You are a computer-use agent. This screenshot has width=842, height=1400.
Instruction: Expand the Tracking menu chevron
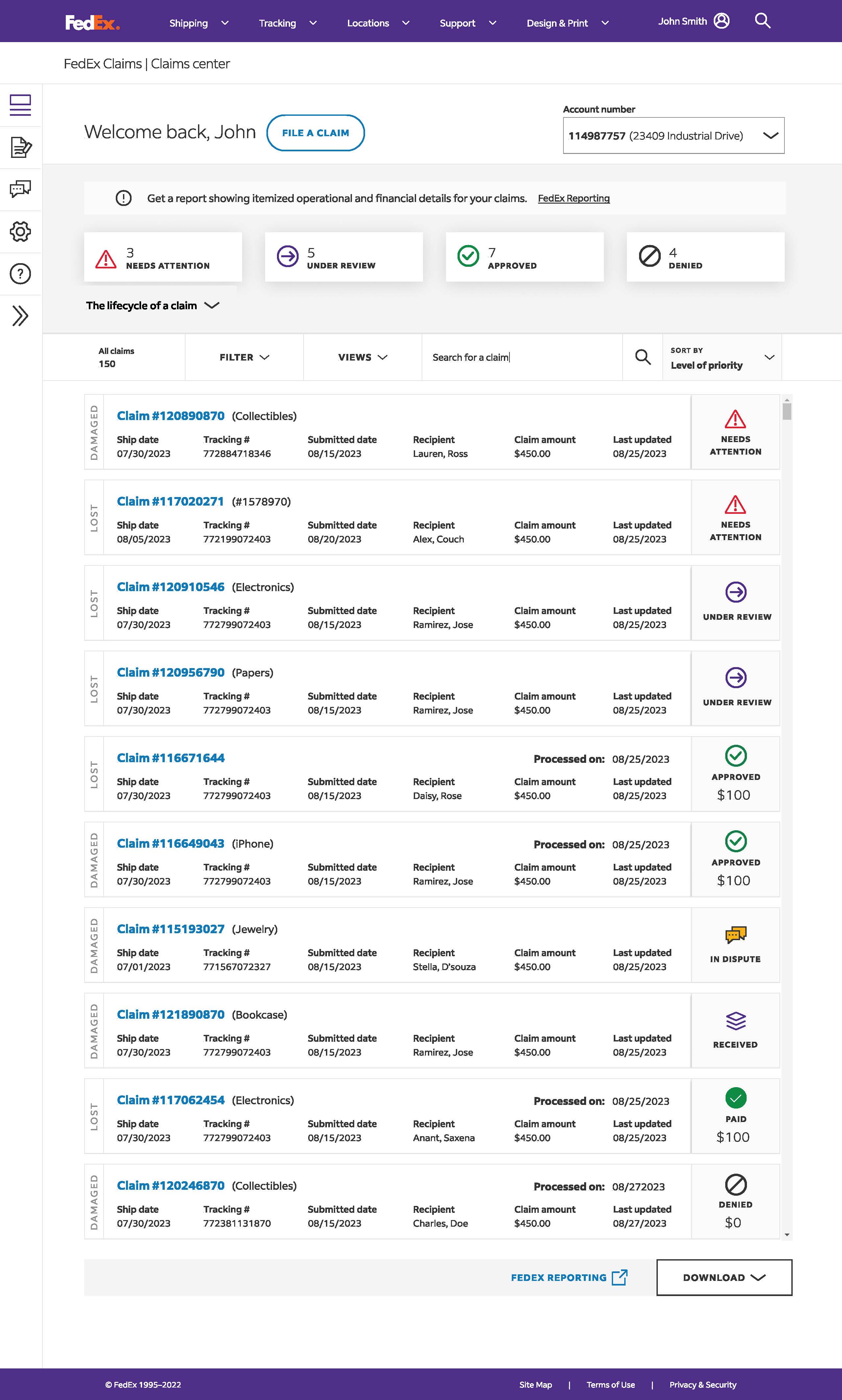point(313,23)
